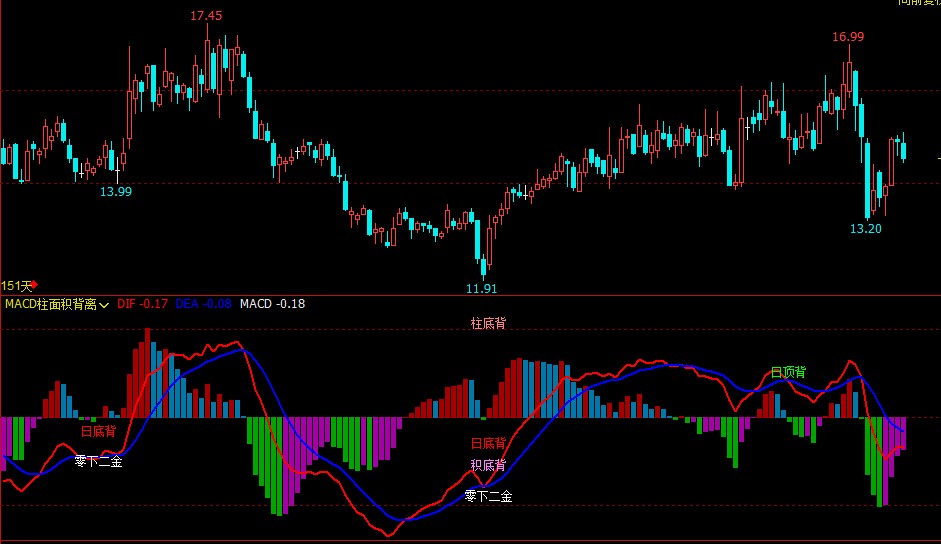The height and width of the screenshot is (544, 941).
Task: Click the 11.91 lowest price label
Action: coord(481,288)
